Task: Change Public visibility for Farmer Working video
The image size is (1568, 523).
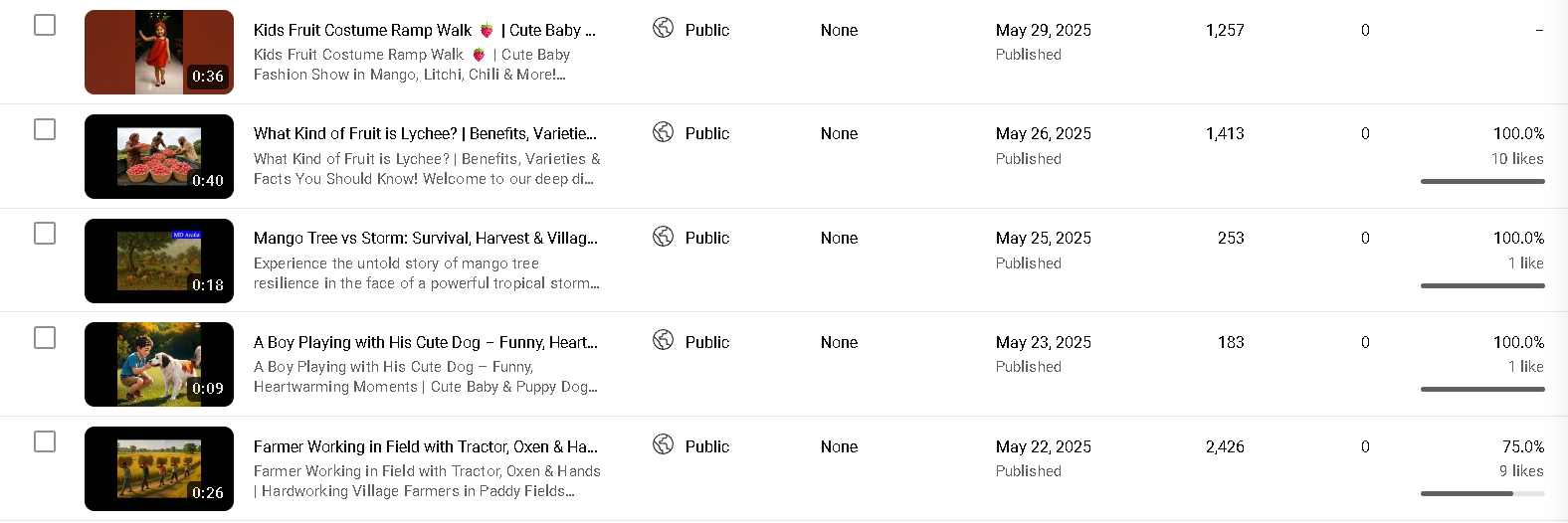Action: pyautogui.click(x=706, y=446)
